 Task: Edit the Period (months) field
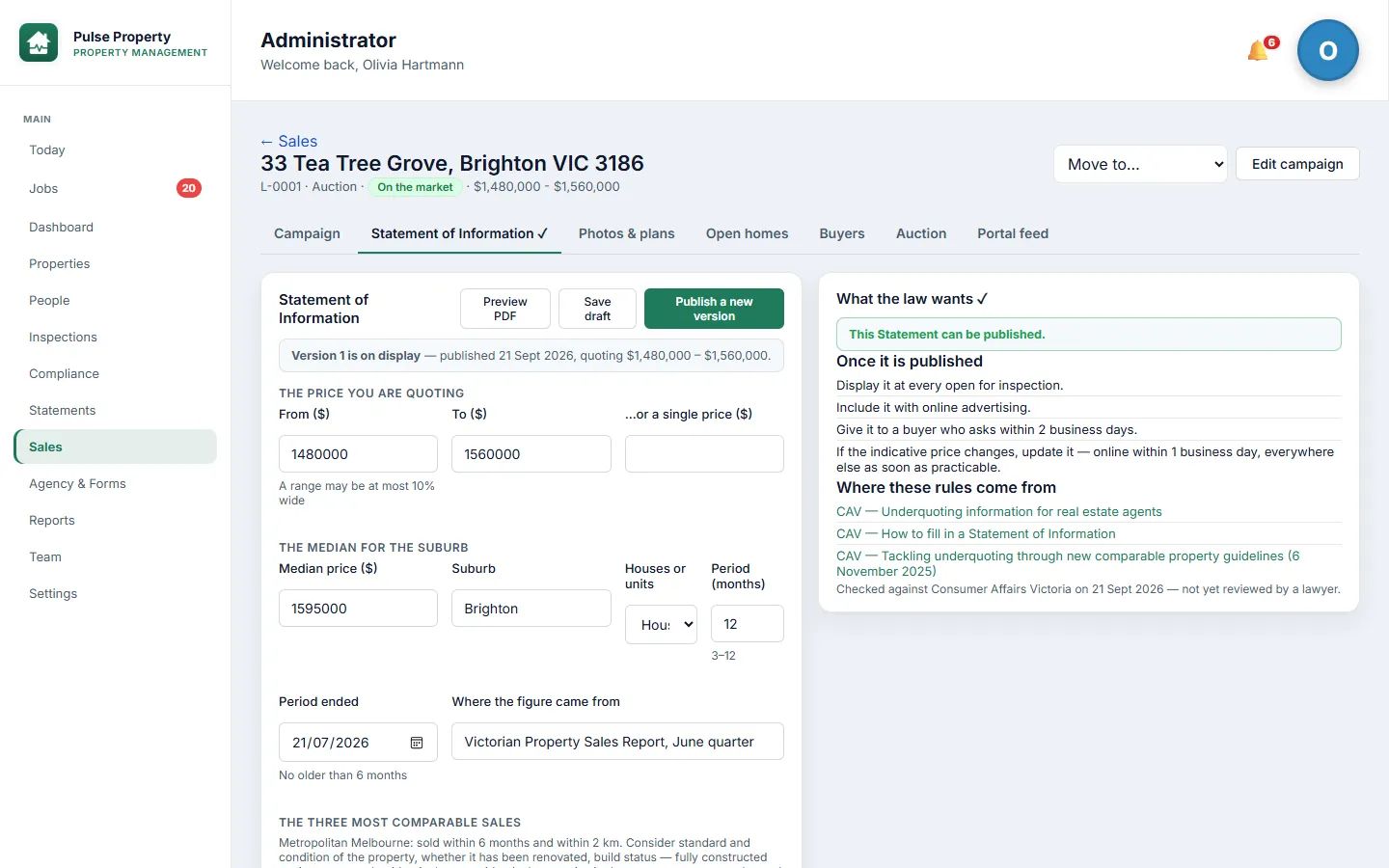pos(748,624)
